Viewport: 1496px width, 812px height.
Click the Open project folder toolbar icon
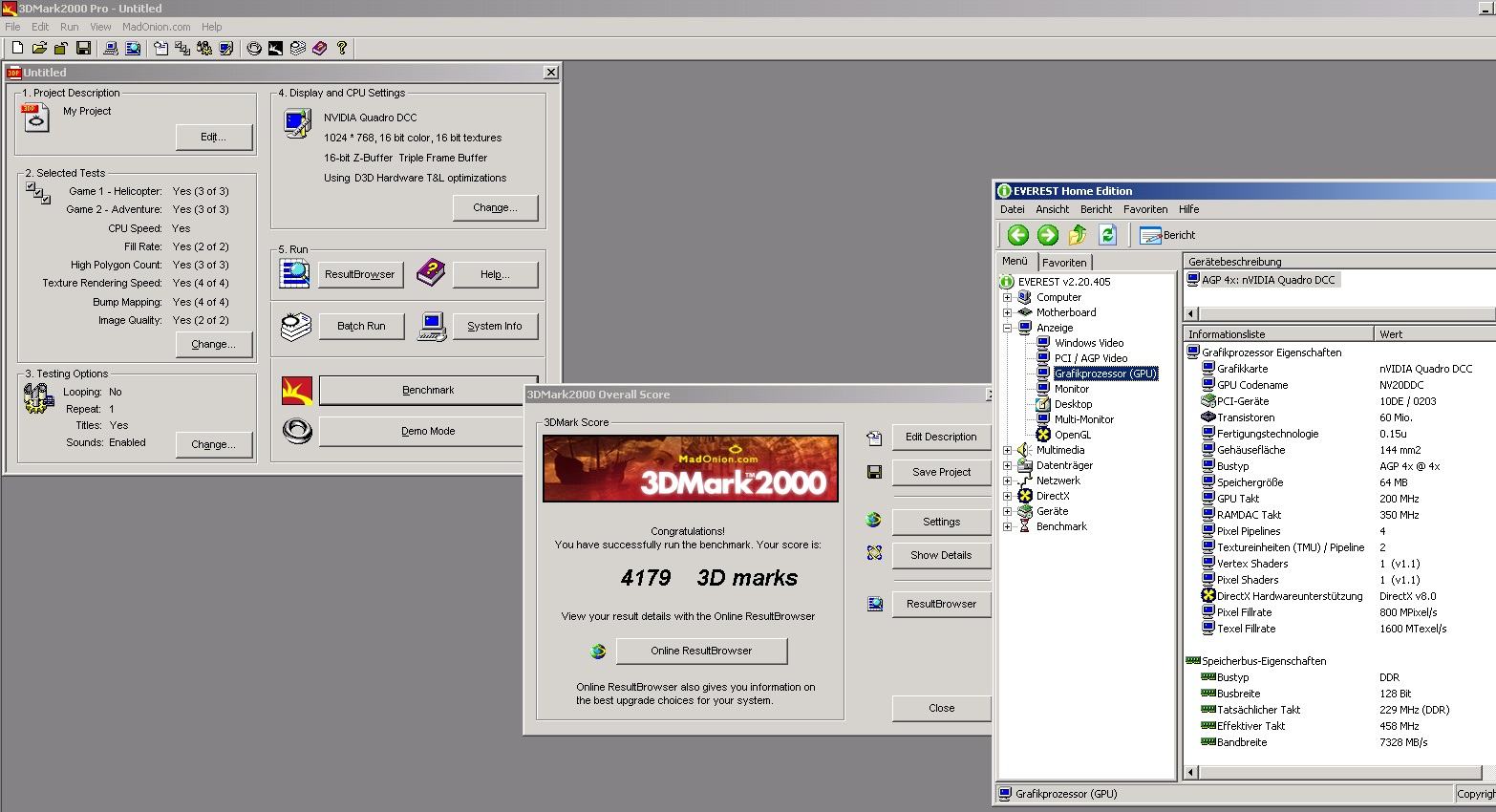click(x=39, y=48)
